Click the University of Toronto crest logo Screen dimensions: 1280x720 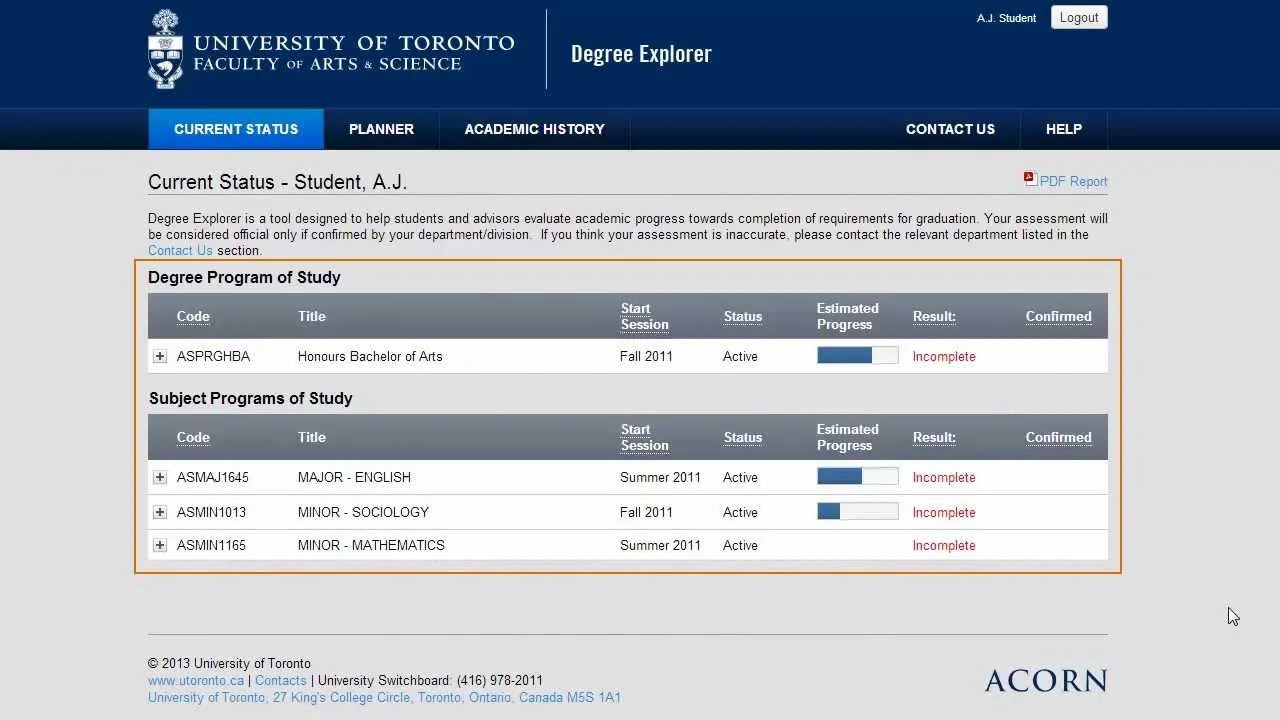pyautogui.click(x=165, y=49)
